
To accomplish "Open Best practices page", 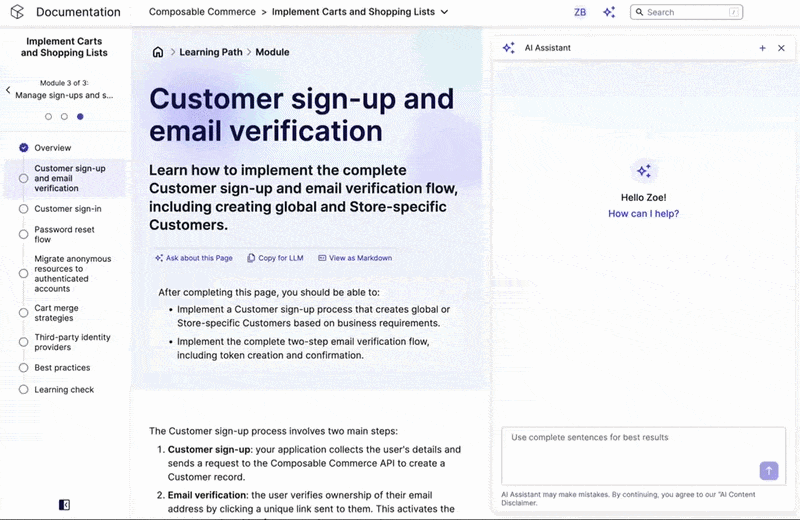I will (62, 368).
